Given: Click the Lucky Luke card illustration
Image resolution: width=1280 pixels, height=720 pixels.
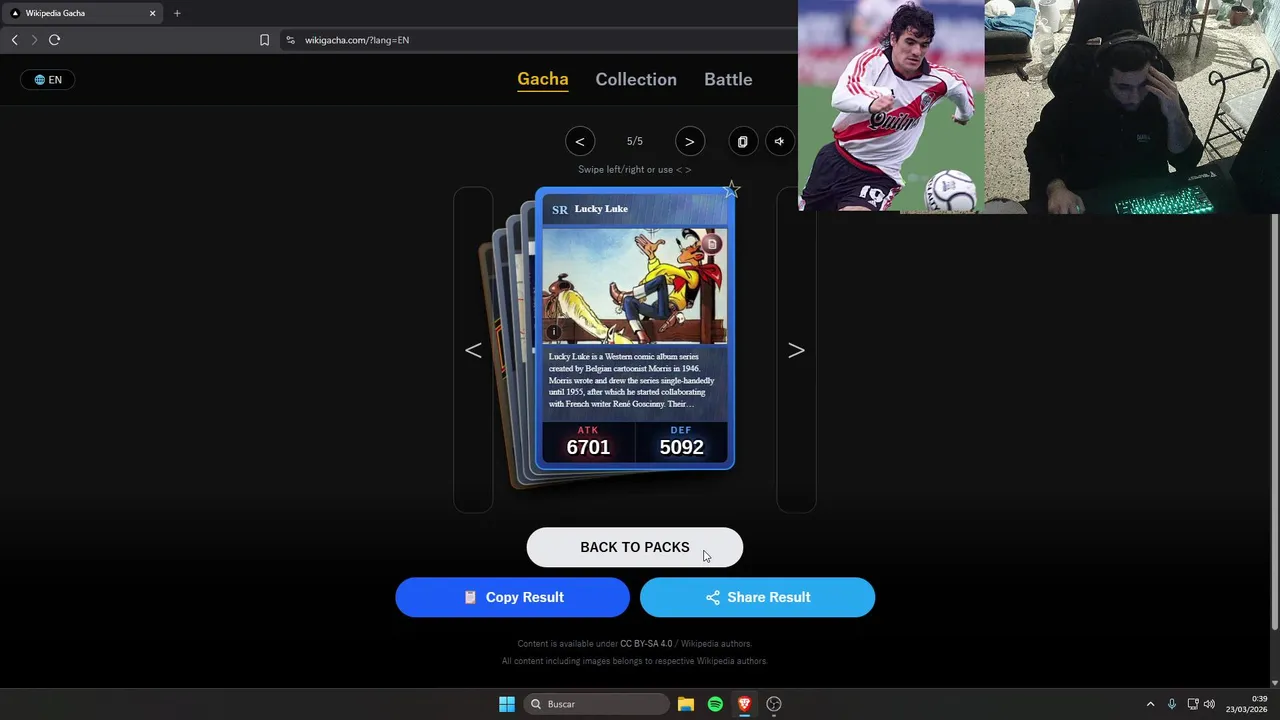Looking at the screenshot, I should tap(635, 286).
